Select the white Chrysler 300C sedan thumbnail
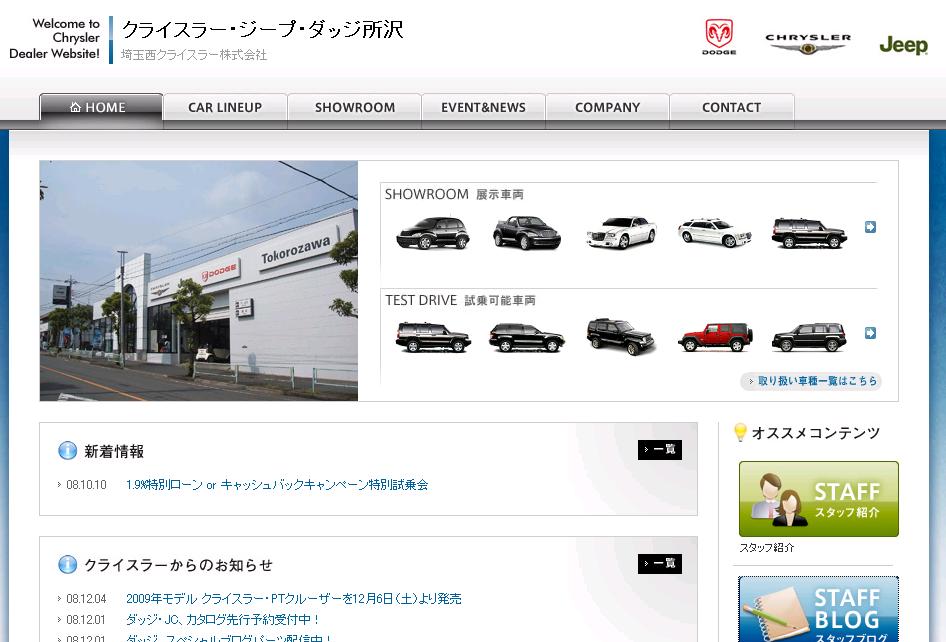The height and width of the screenshot is (642, 946). point(620,232)
